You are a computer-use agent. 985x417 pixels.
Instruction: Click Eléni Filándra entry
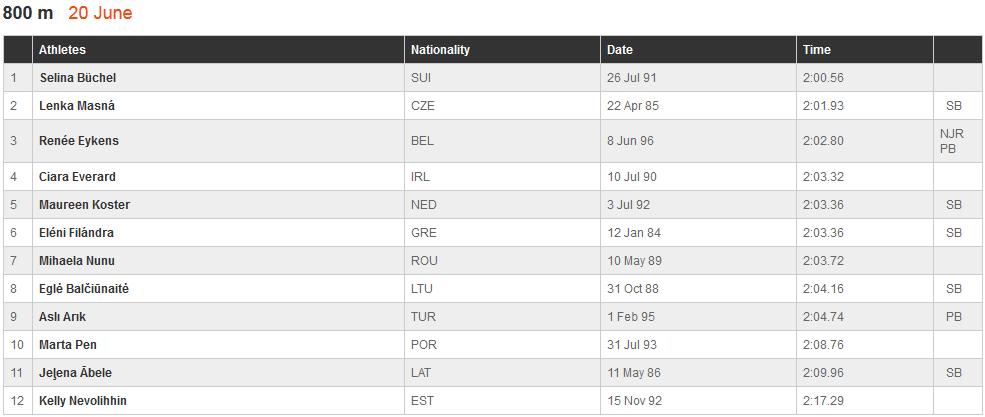tap(76, 233)
